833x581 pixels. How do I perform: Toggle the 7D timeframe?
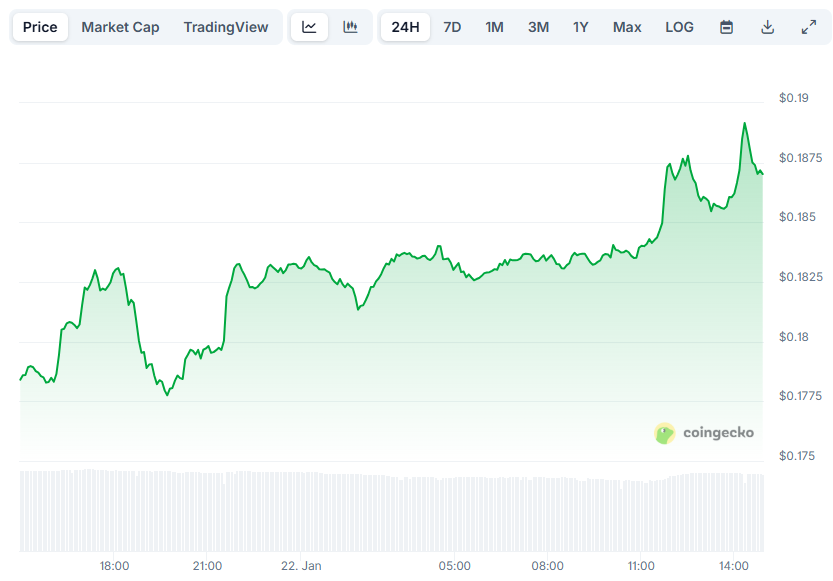coord(451,27)
